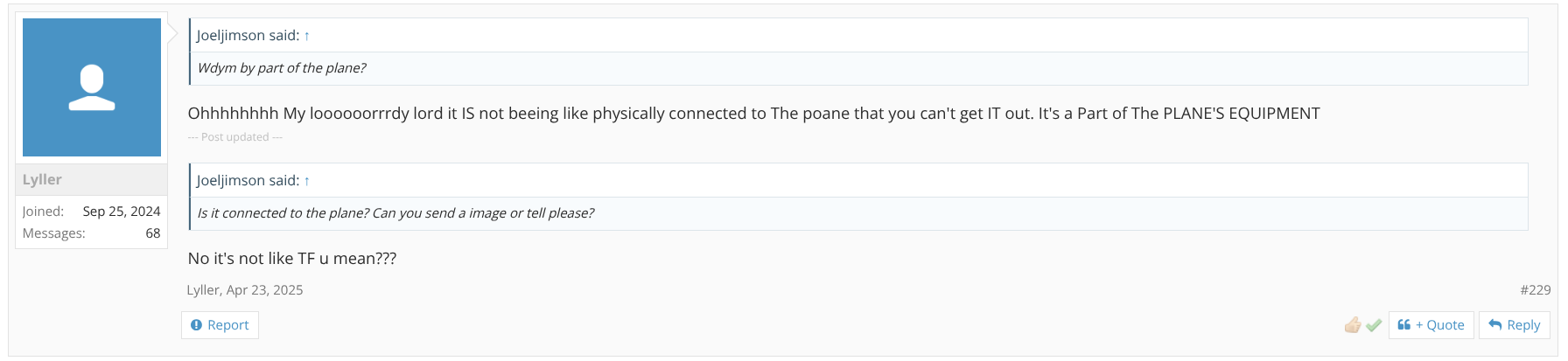Like the post with the thumbs-up icon
This screenshot has height=361, width=1568.
1353,325
